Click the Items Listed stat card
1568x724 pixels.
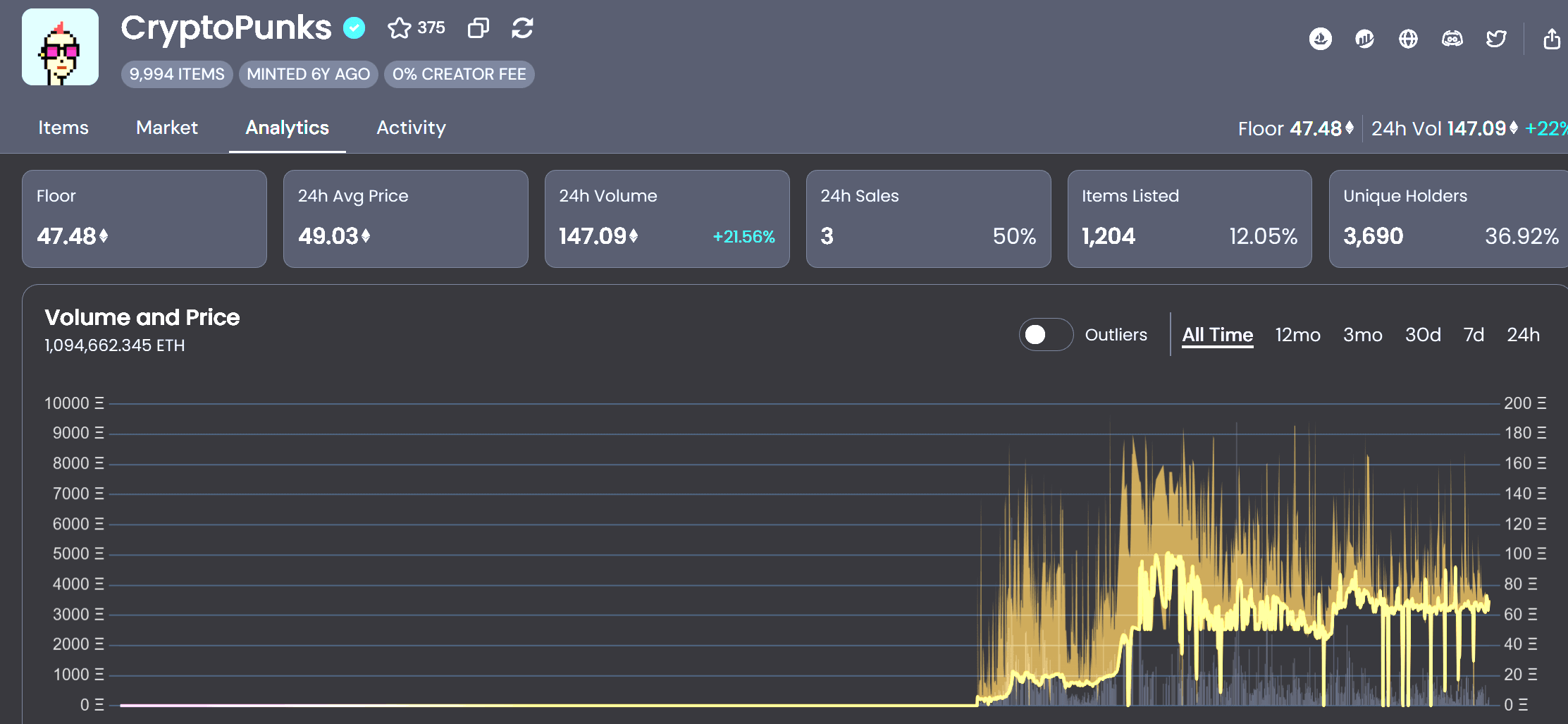tap(1190, 219)
